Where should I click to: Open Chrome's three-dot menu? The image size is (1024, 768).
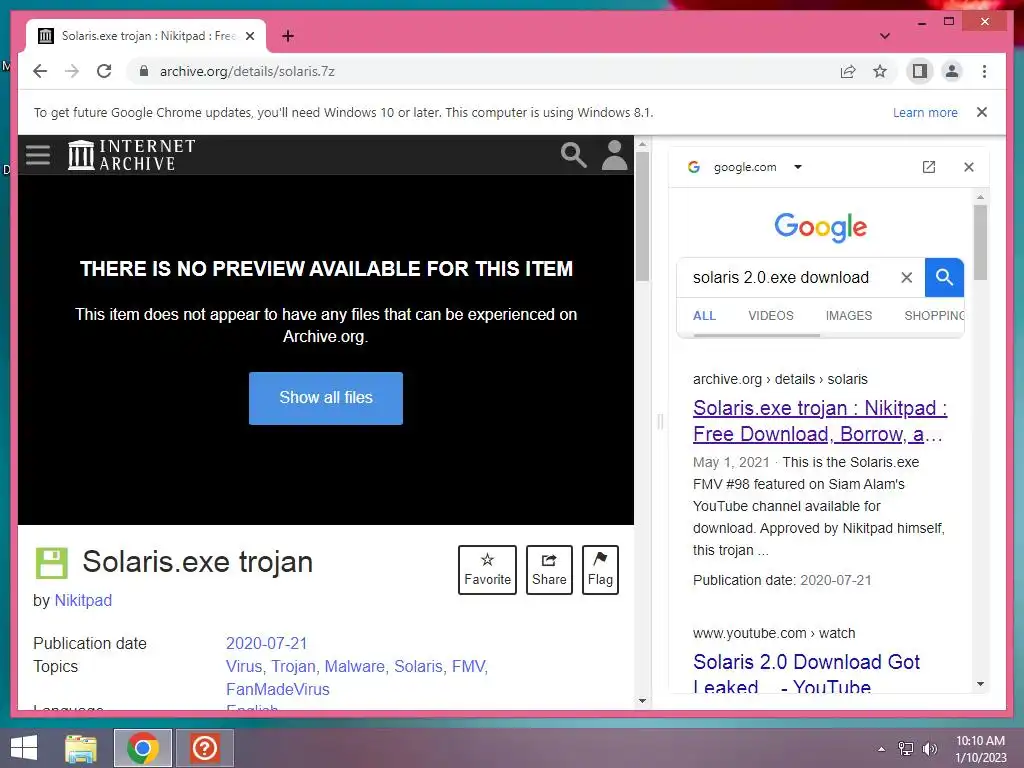984,71
